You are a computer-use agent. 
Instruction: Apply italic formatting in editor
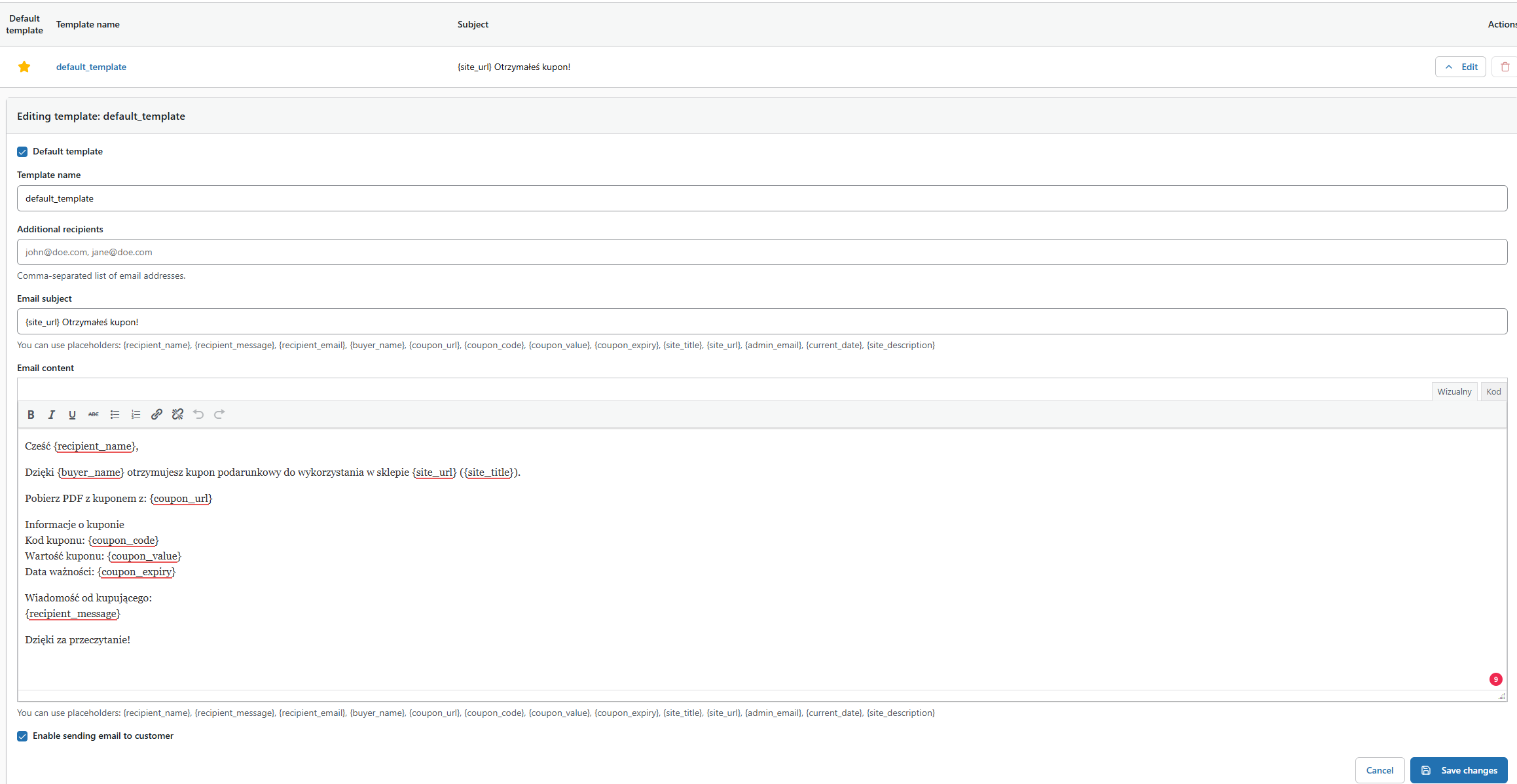coord(52,414)
